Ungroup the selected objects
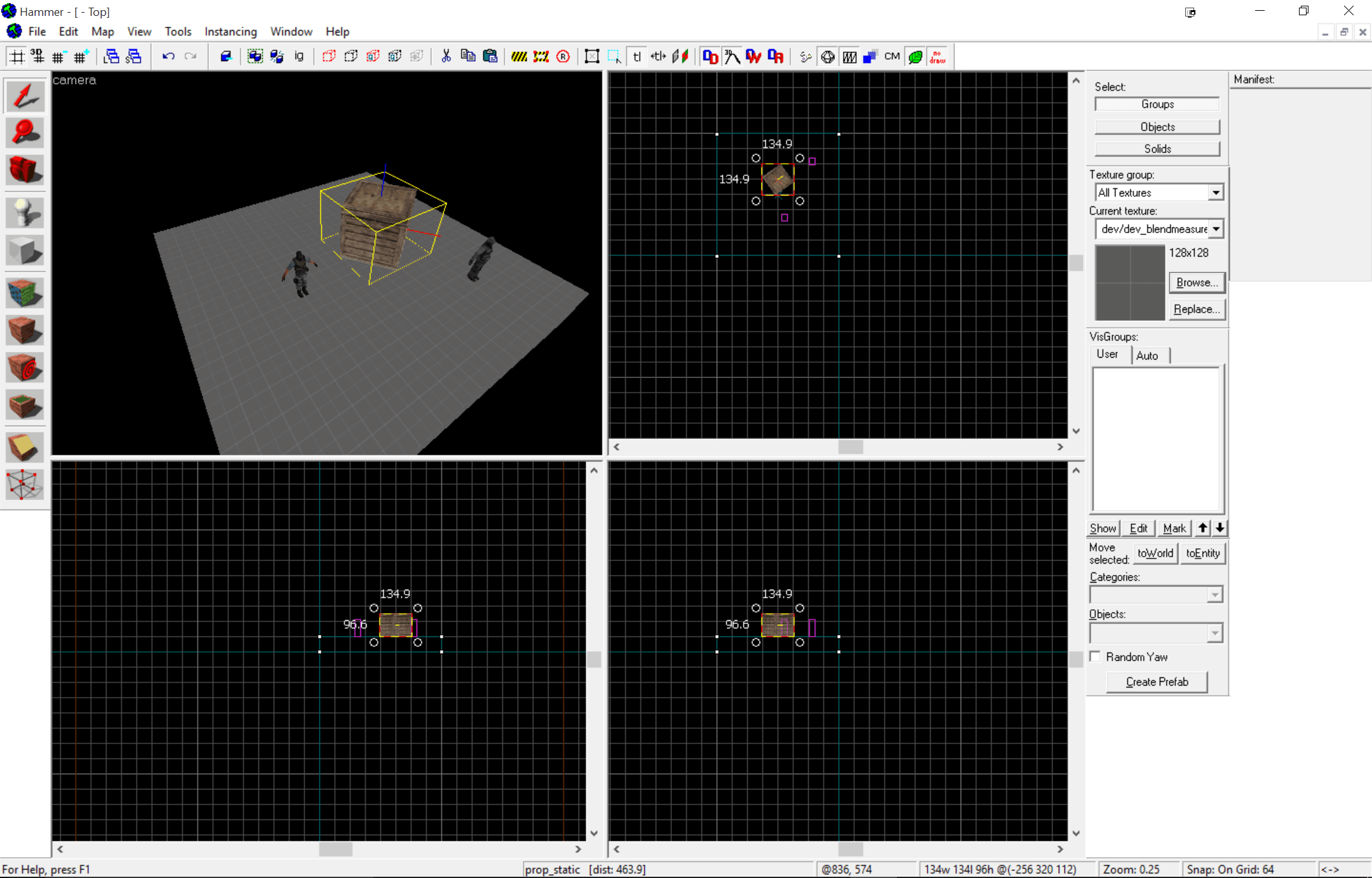 [x=277, y=57]
